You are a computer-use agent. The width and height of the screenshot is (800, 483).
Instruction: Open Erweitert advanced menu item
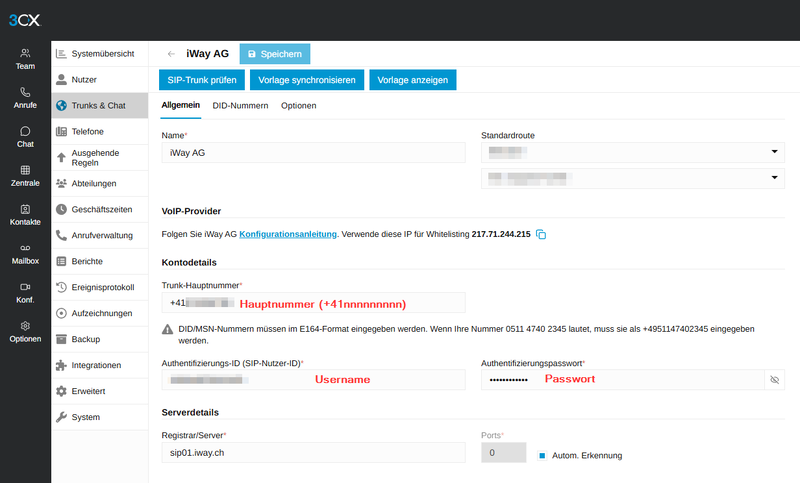[99, 391]
